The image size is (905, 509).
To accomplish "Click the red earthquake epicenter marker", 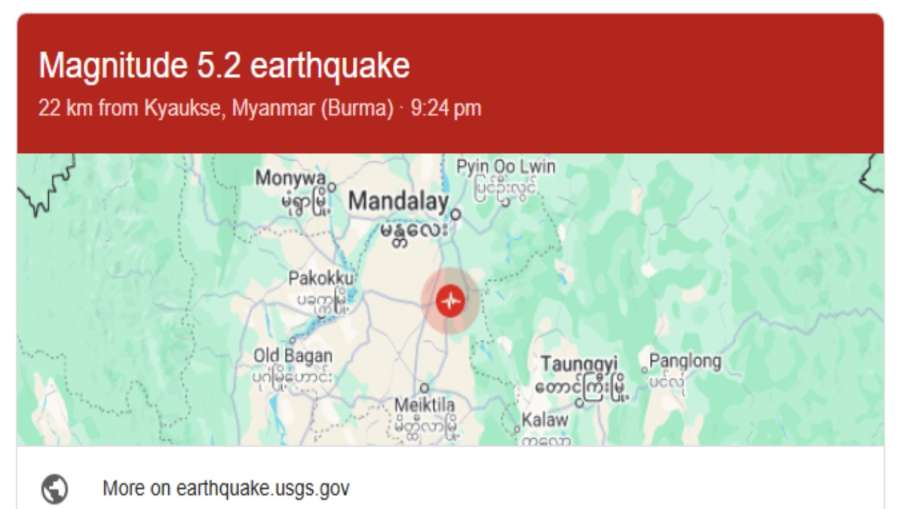I will [451, 299].
